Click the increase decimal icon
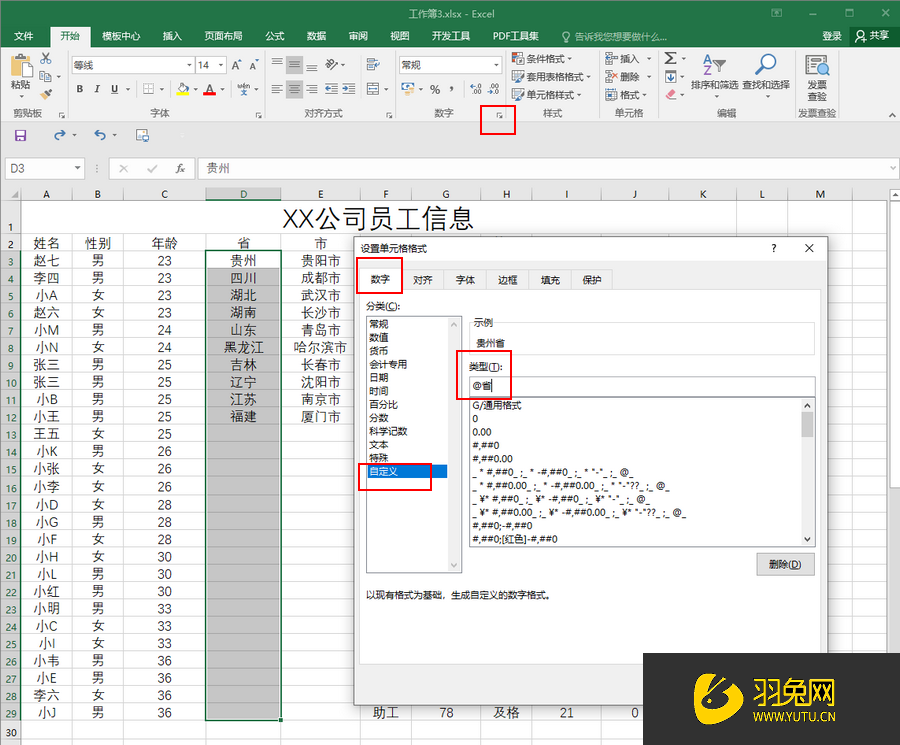Viewport: 900px width, 745px height. [x=476, y=89]
